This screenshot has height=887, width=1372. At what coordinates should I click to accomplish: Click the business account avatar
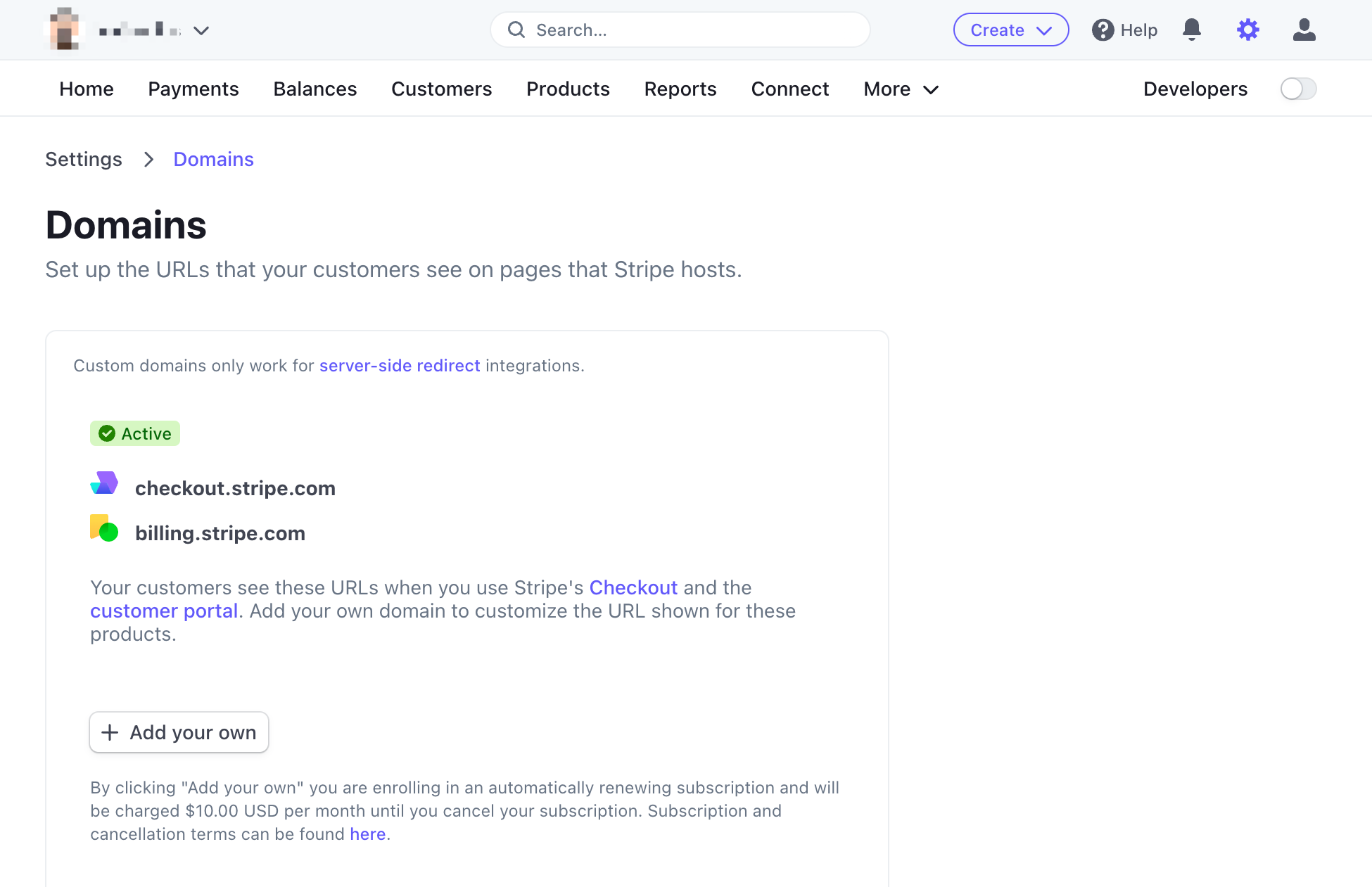tap(63, 30)
